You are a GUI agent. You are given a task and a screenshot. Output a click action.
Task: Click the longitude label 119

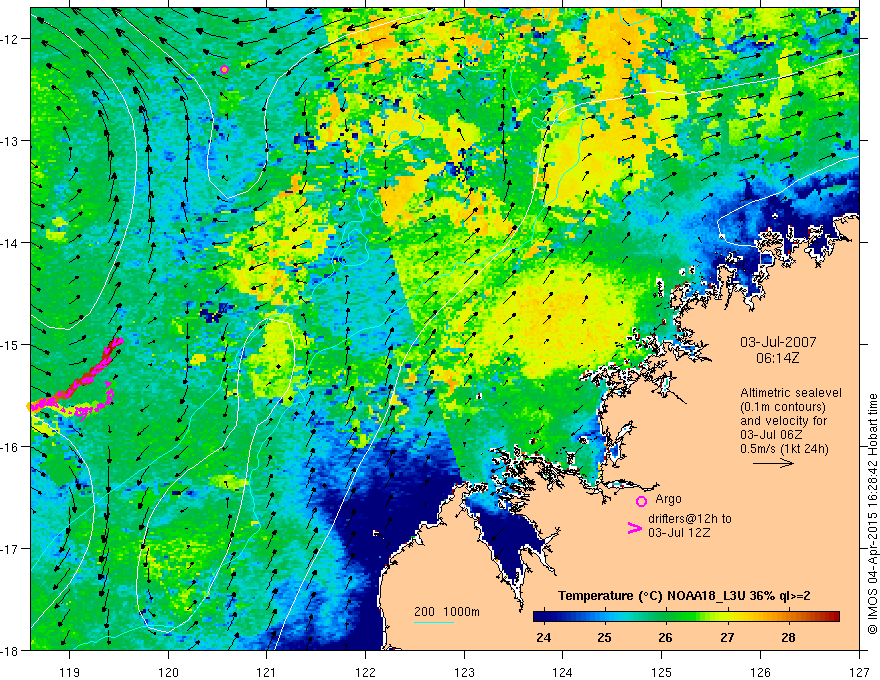pyautogui.click(x=70, y=672)
